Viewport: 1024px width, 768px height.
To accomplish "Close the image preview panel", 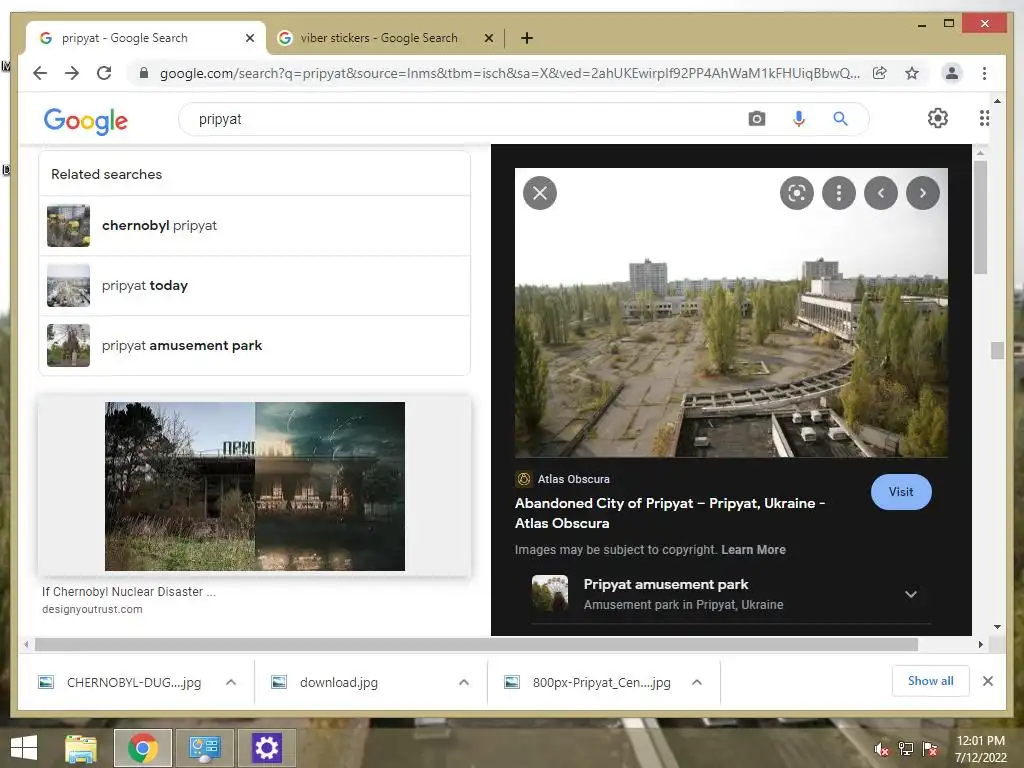I will 540,193.
